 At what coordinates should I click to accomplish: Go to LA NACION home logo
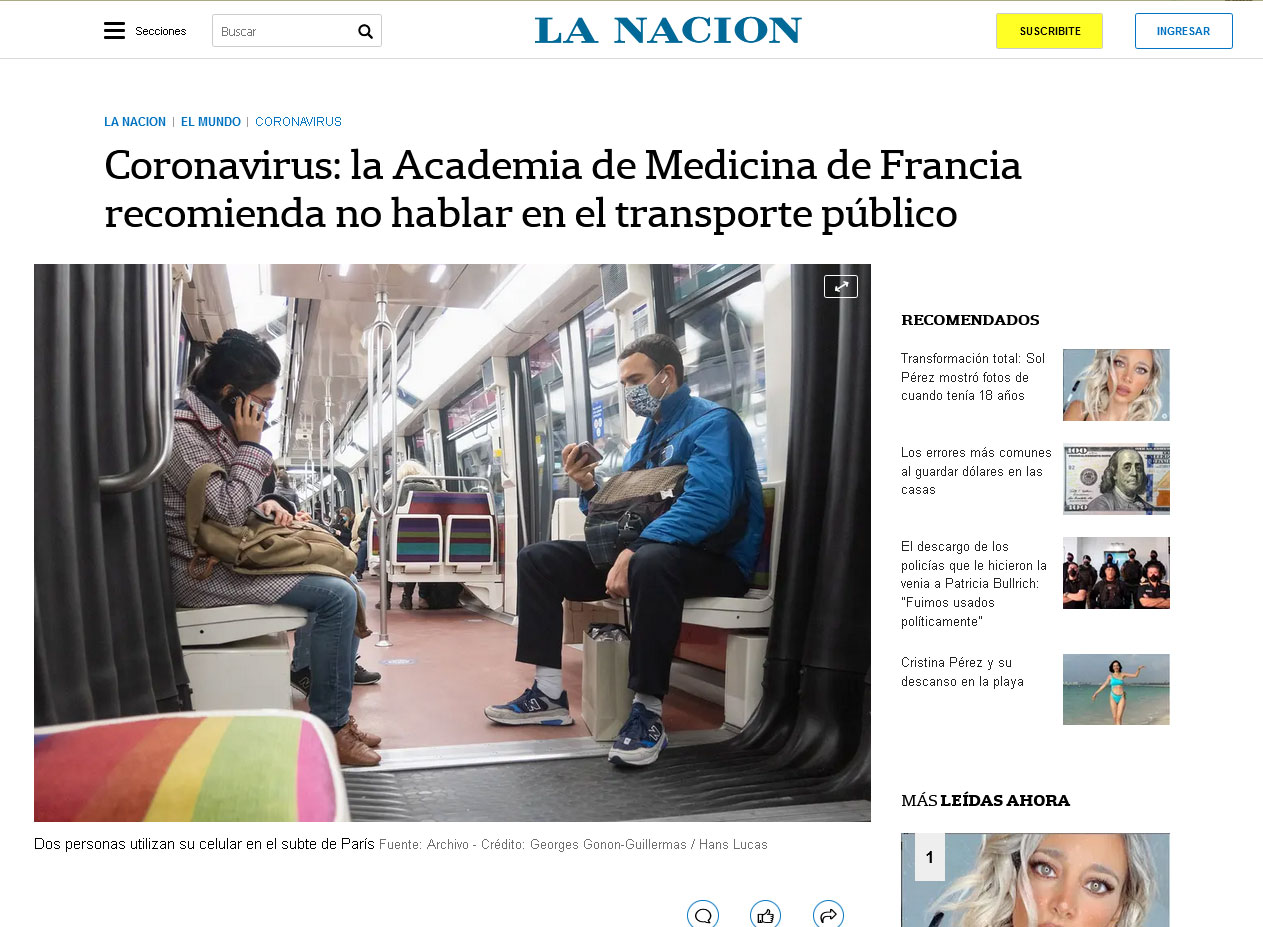(x=668, y=30)
